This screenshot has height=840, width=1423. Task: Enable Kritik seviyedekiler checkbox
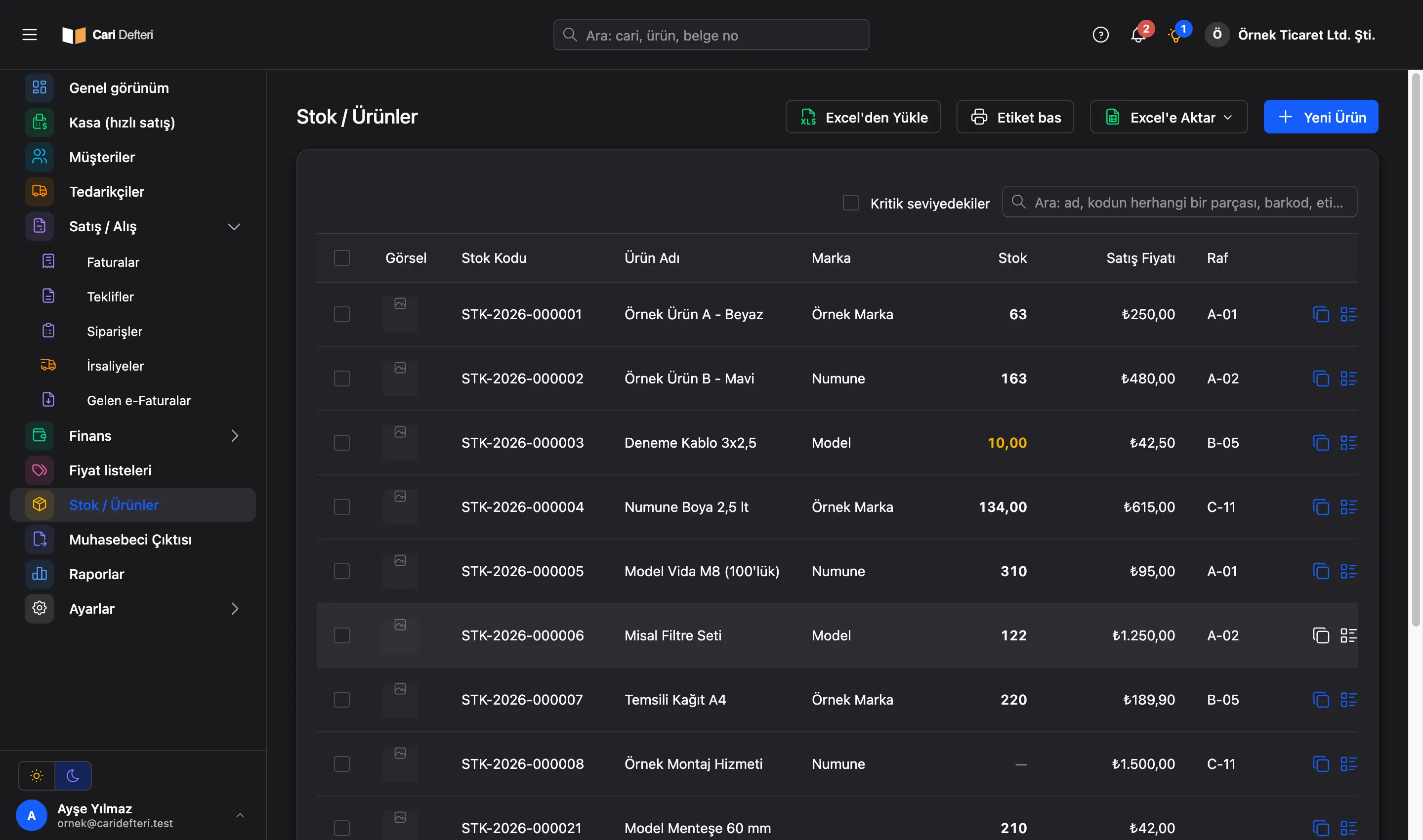[x=850, y=203]
